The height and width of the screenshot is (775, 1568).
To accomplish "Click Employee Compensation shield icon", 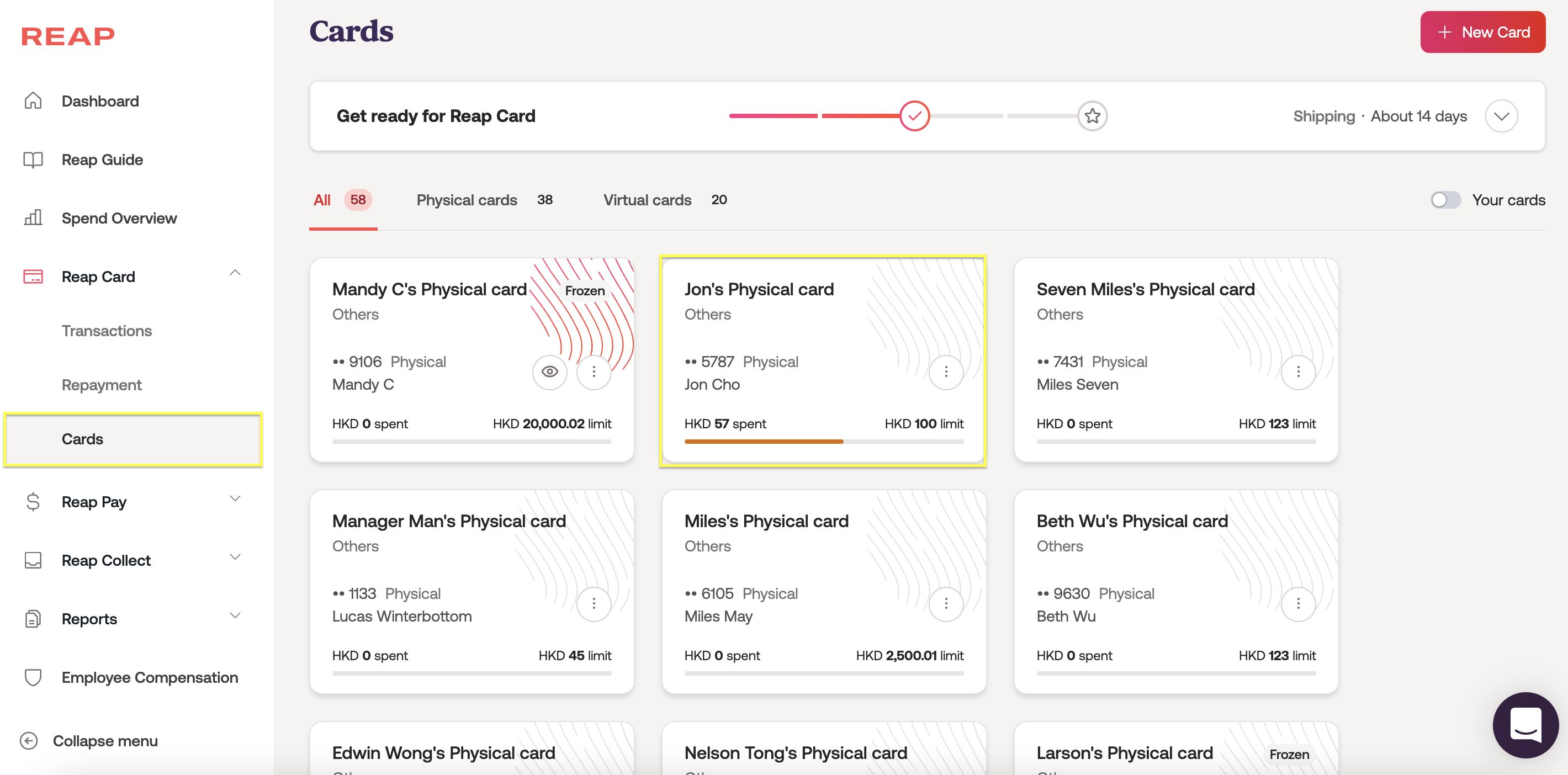I will [x=33, y=677].
